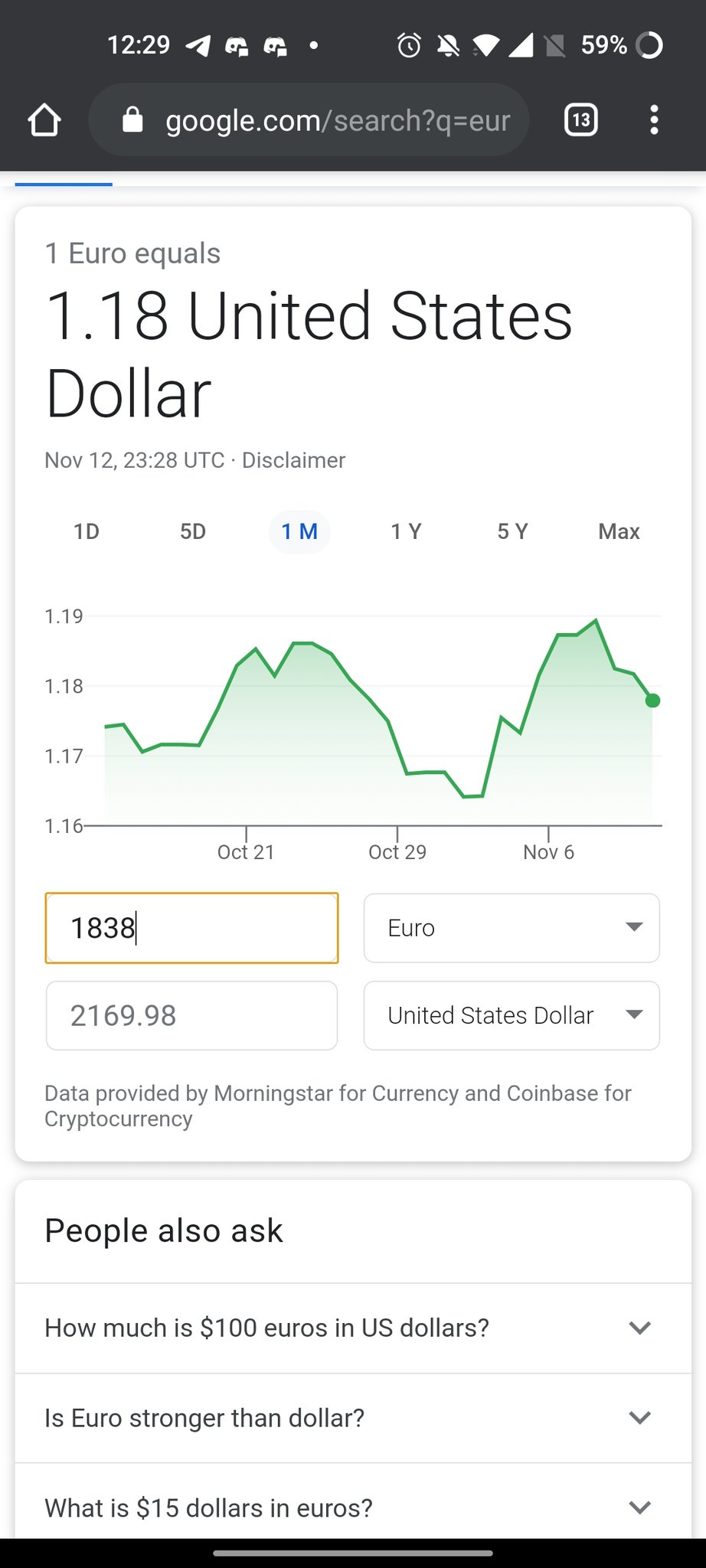The height and width of the screenshot is (1568, 706).
Task: Open the Disclaimer link
Action: point(293,460)
